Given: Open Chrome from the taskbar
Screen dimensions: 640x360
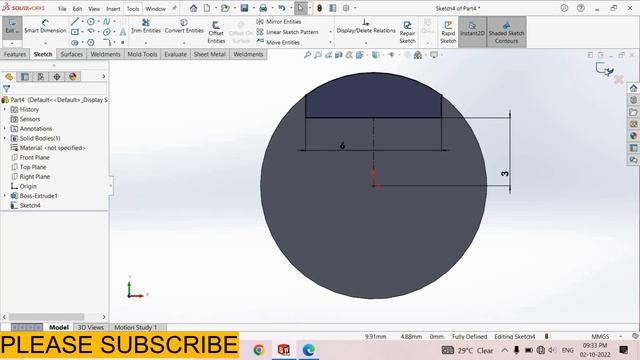Looking at the screenshot, I should [x=258, y=350].
